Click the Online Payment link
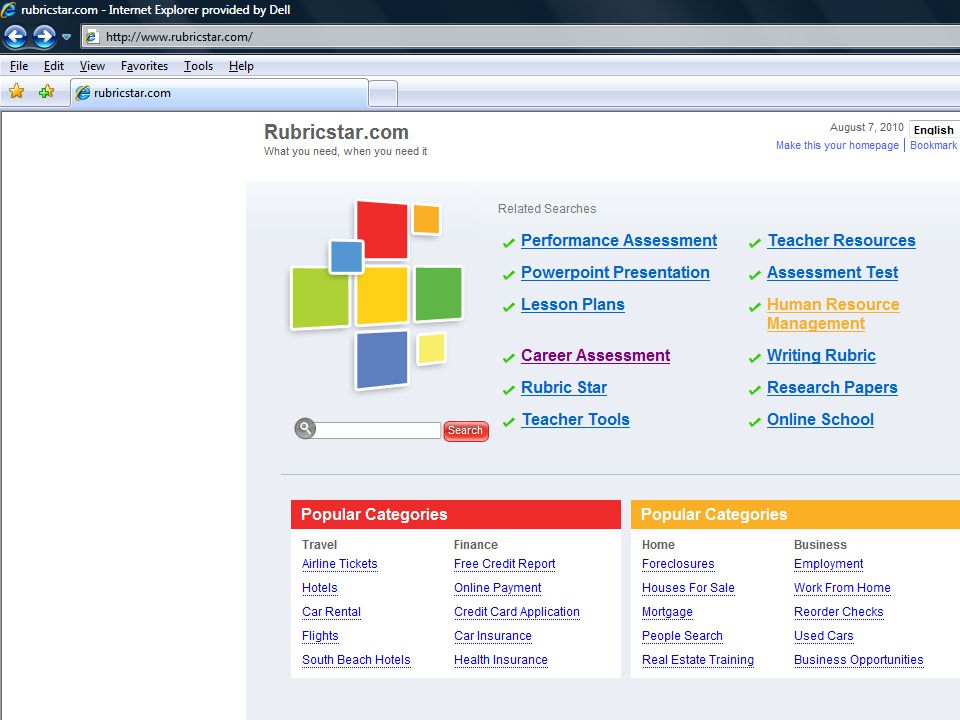This screenshot has height=720, width=960. 498,588
